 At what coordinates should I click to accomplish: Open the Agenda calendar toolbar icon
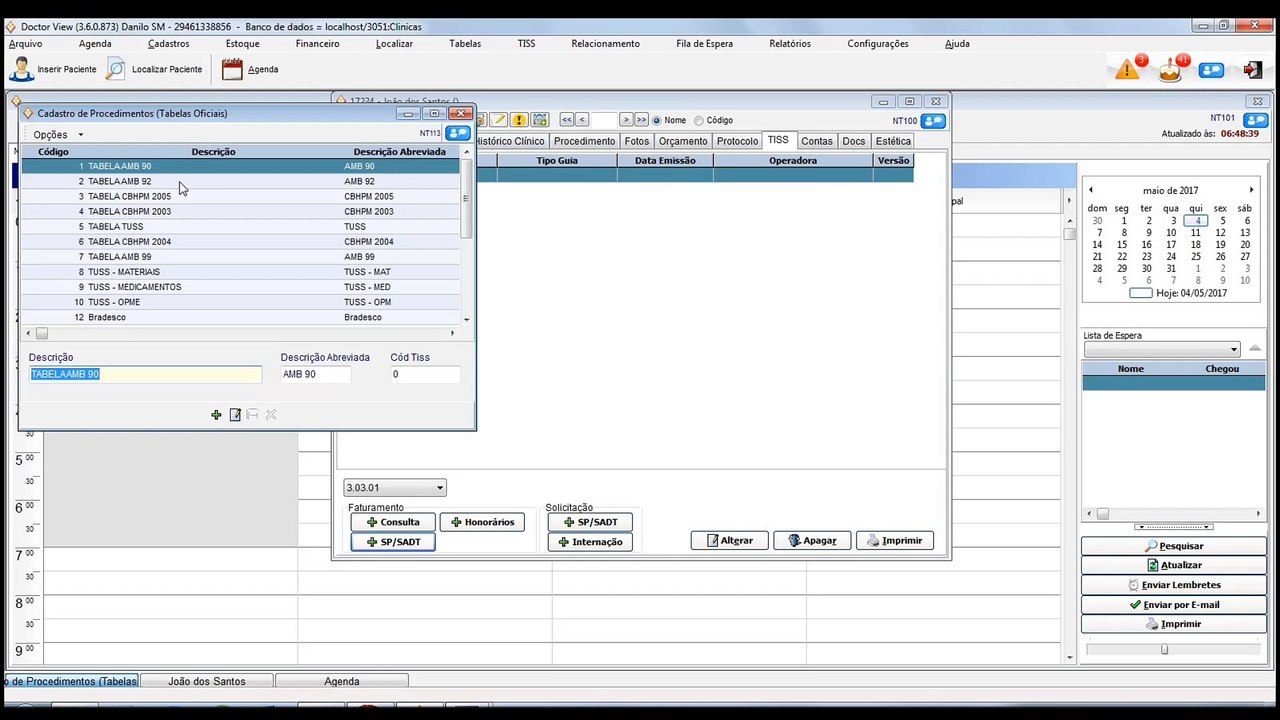[232, 69]
